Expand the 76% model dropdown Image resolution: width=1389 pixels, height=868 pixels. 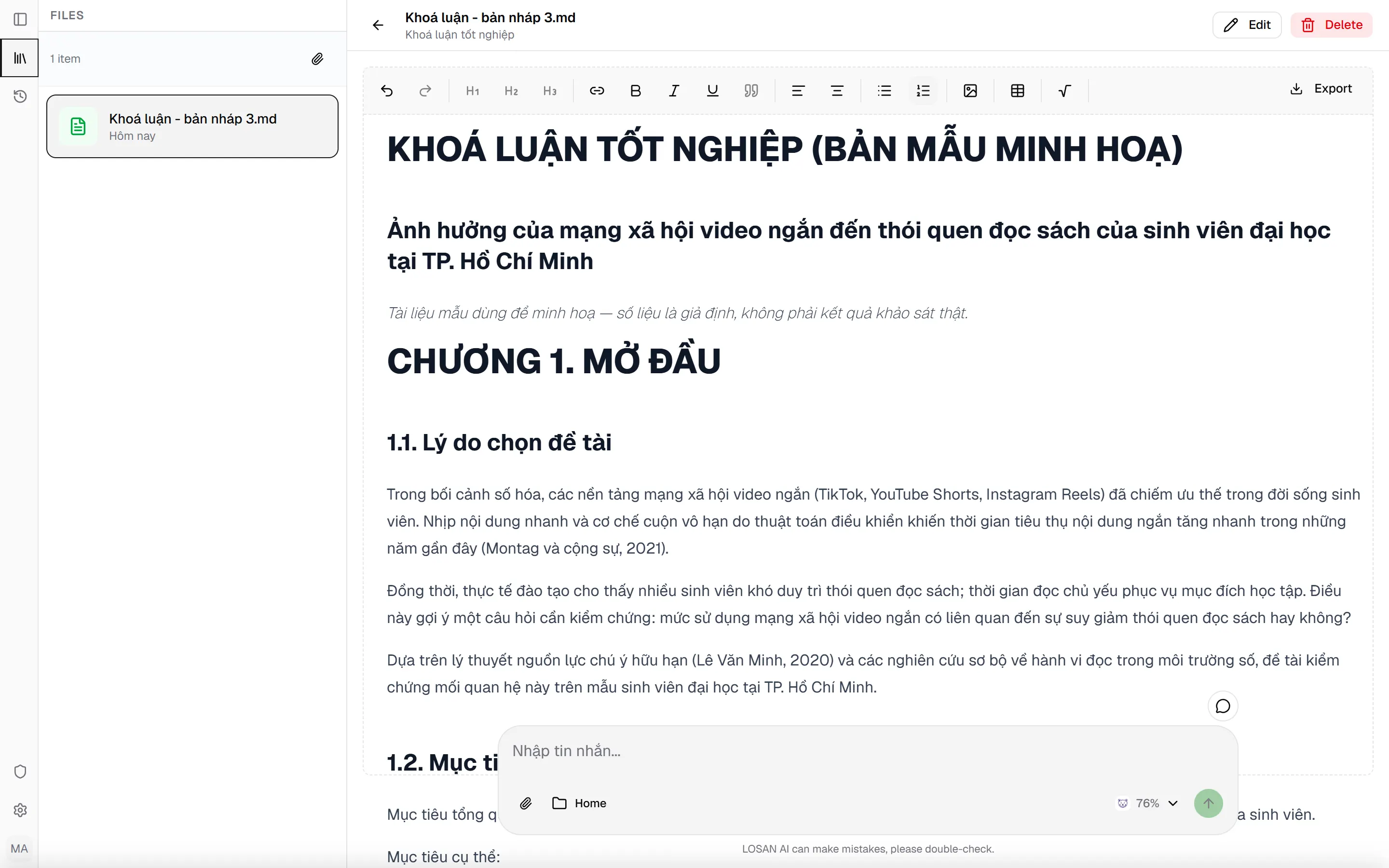(x=1147, y=803)
